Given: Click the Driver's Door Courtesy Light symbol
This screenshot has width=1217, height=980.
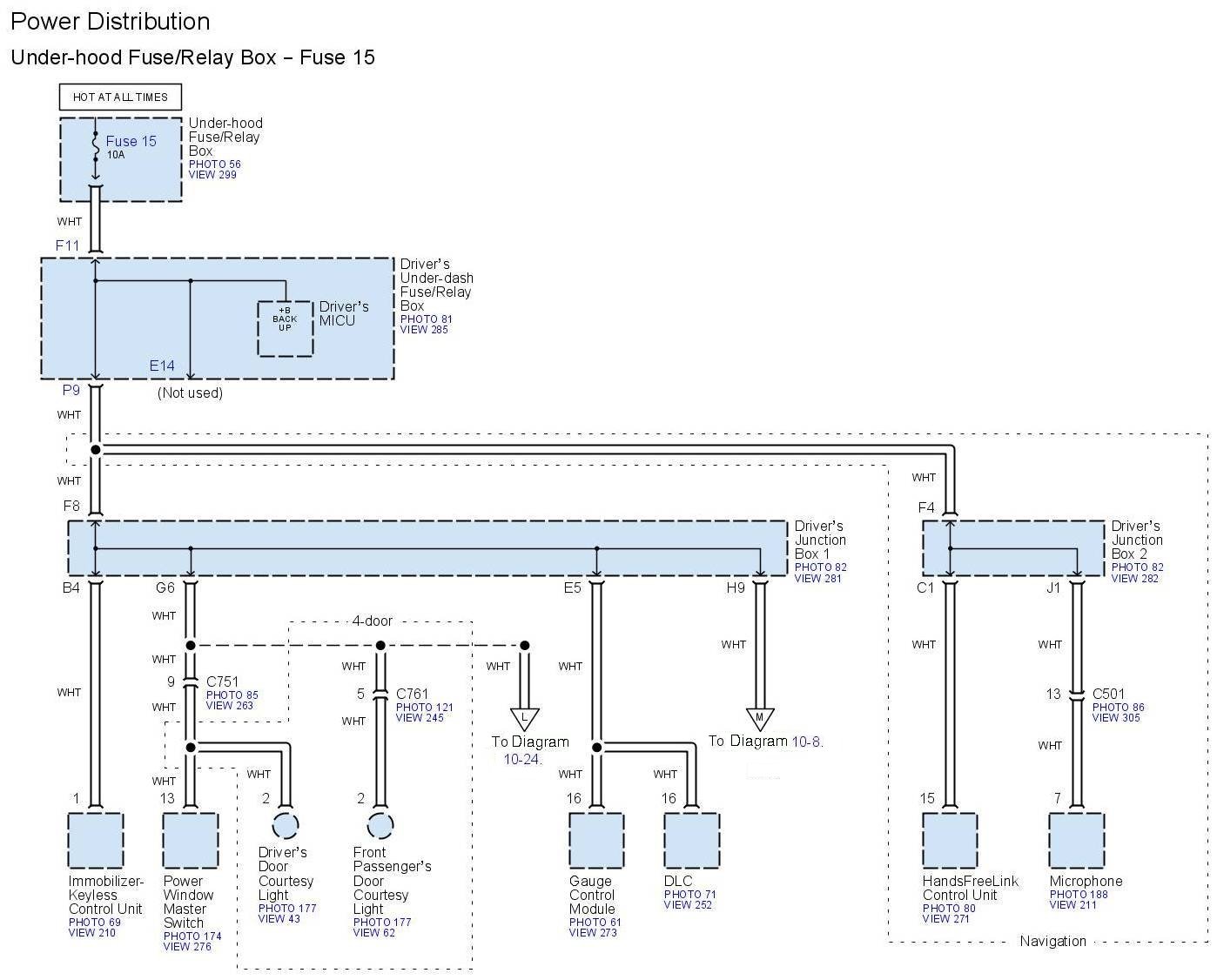Looking at the screenshot, I should (x=286, y=825).
